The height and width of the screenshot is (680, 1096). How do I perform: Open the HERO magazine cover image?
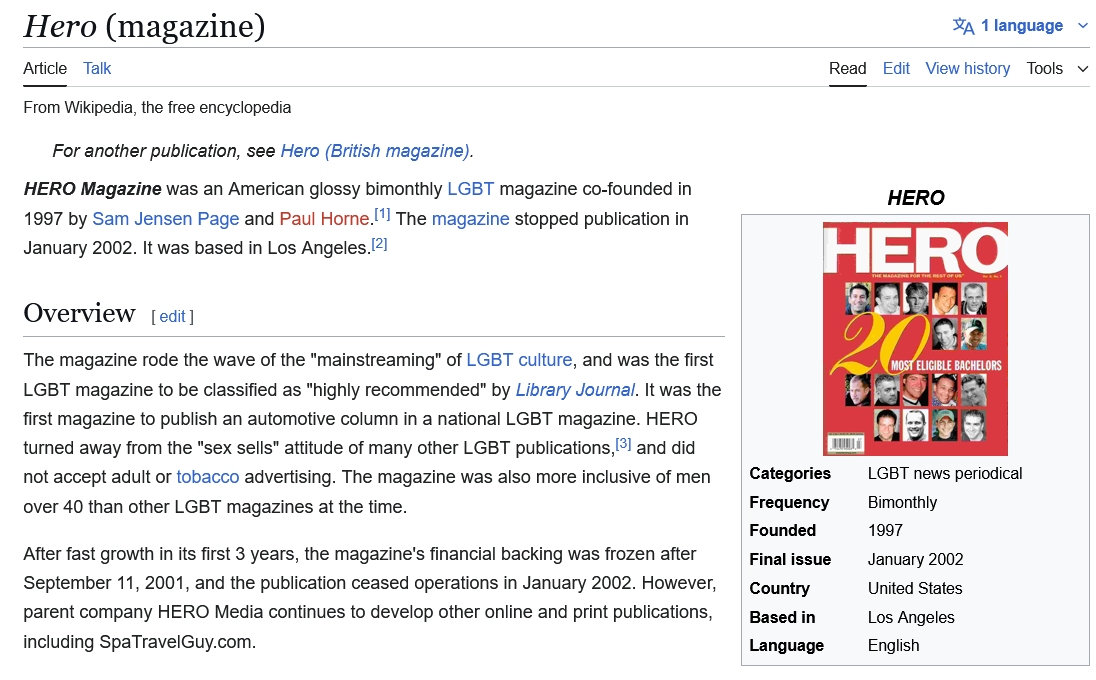point(915,339)
